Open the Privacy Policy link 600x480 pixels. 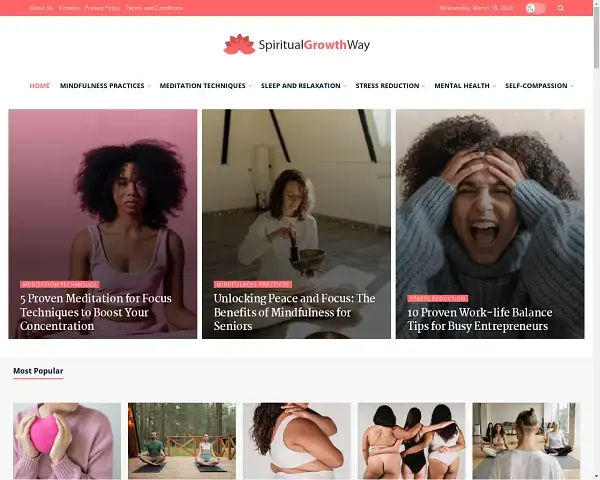[x=102, y=8]
